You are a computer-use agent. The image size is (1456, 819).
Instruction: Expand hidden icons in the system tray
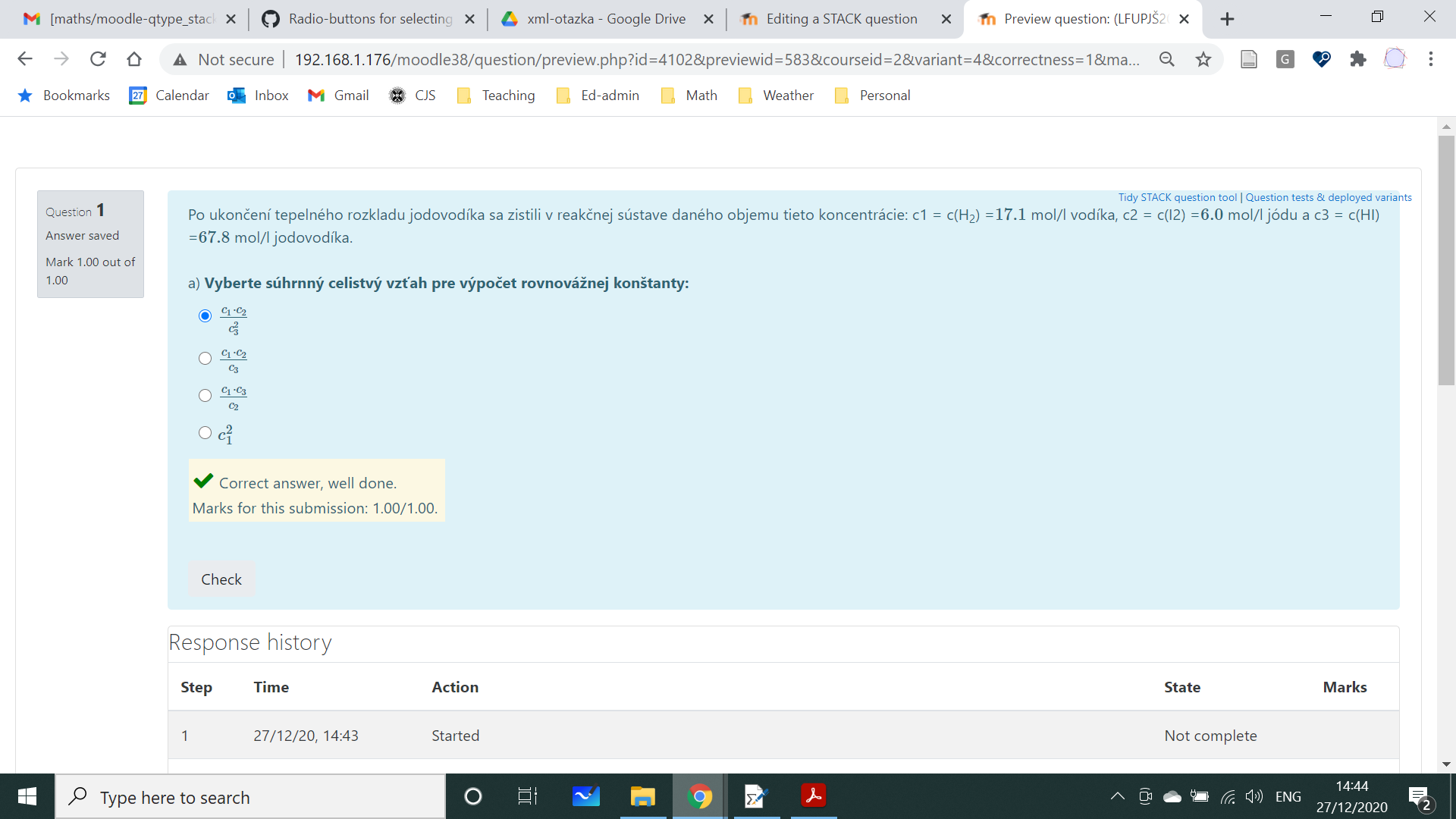coord(1116,796)
